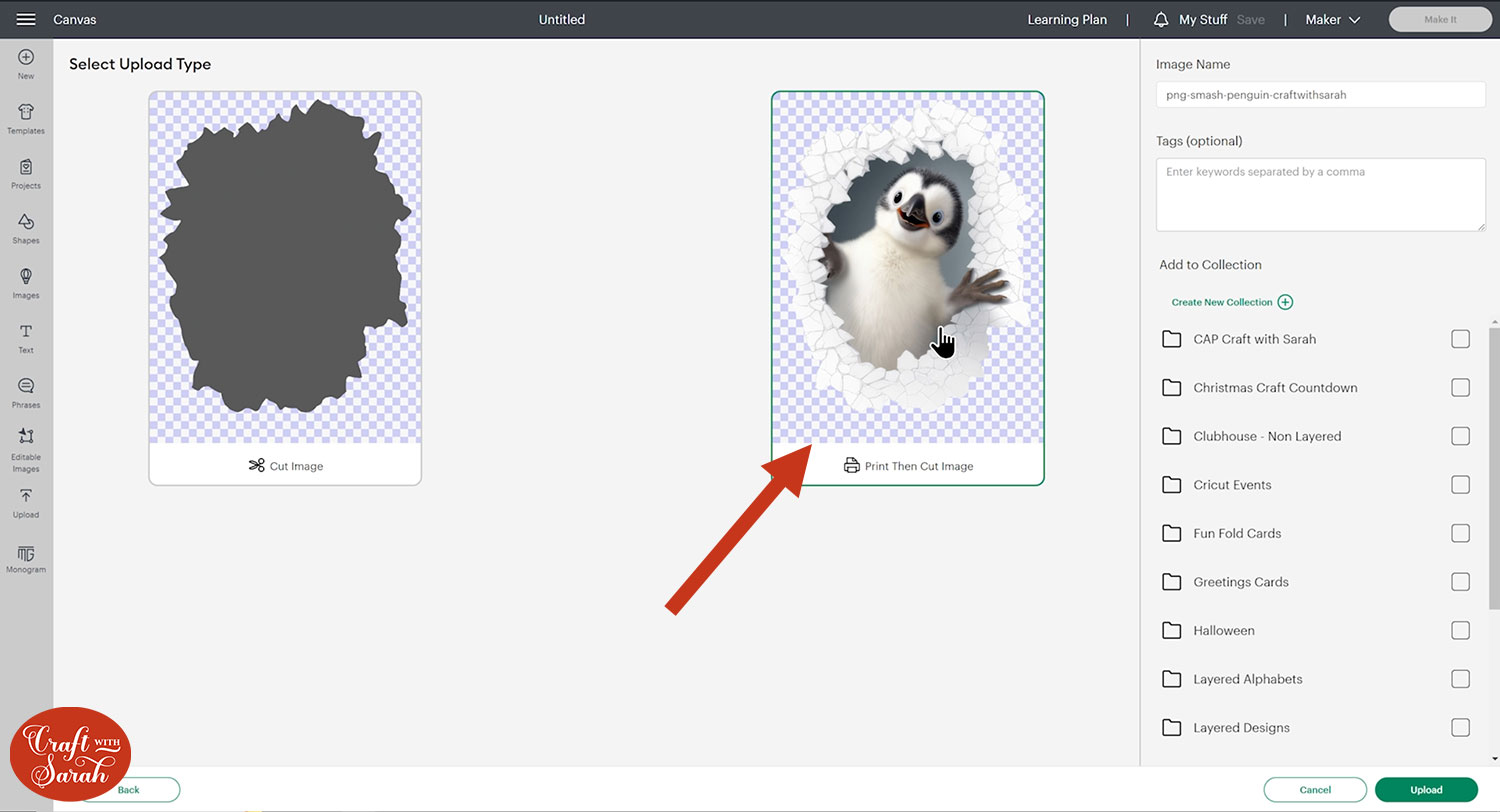Click folder icon beside Cricut Events
The image size is (1500, 812).
pyautogui.click(x=1172, y=484)
